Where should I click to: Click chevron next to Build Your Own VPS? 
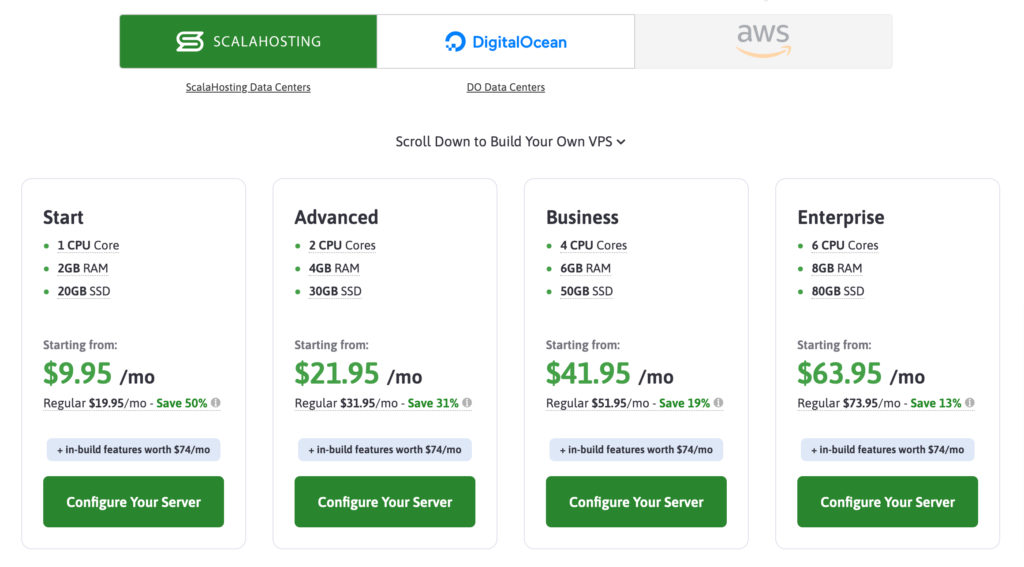point(621,142)
